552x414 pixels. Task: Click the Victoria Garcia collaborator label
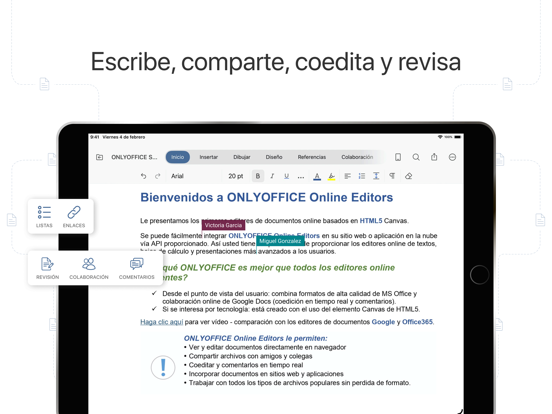coord(223,225)
